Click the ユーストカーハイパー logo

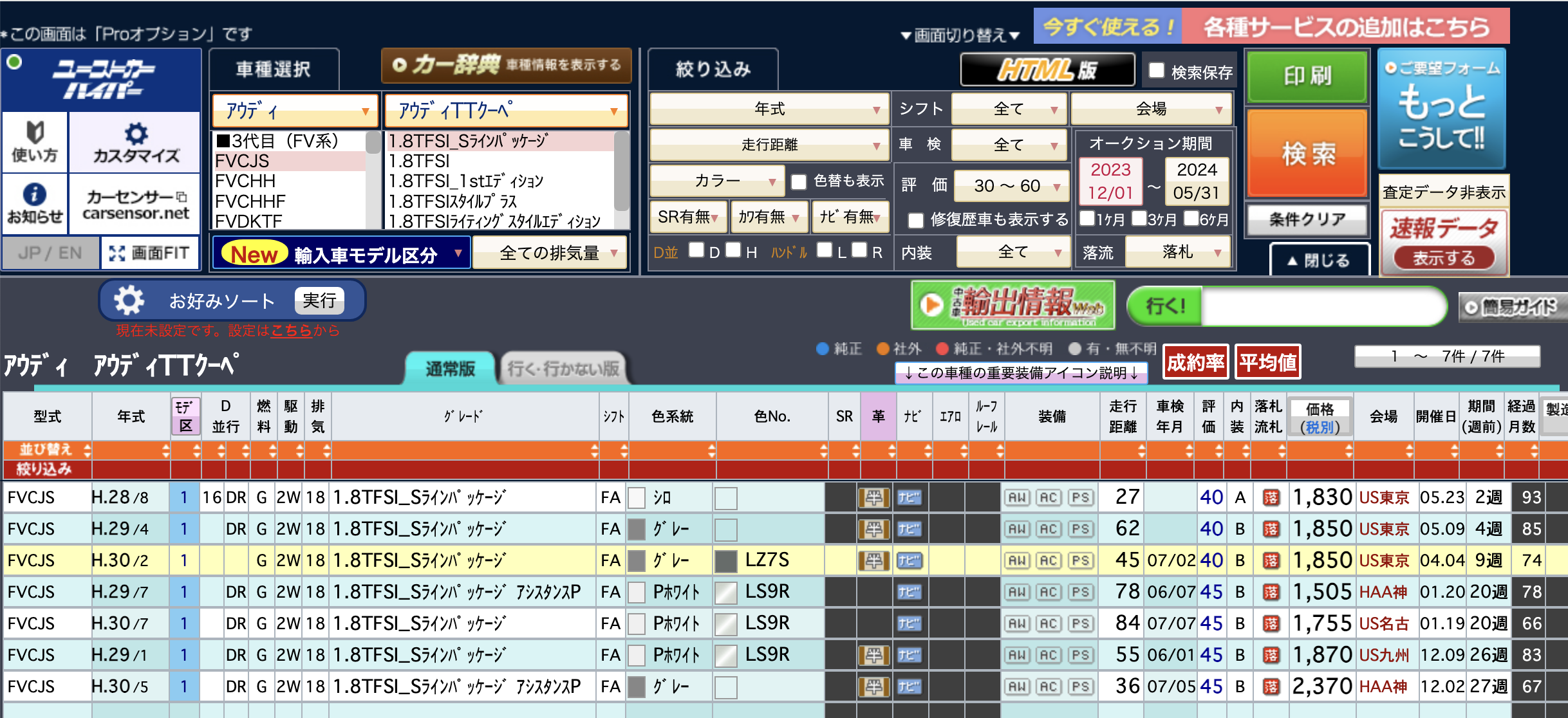click(x=102, y=80)
